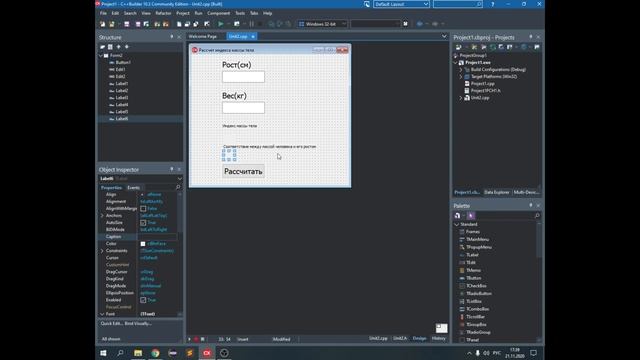Viewport: 640px width, 360px height.
Task: Expand the Constraints property
Action: (102, 251)
